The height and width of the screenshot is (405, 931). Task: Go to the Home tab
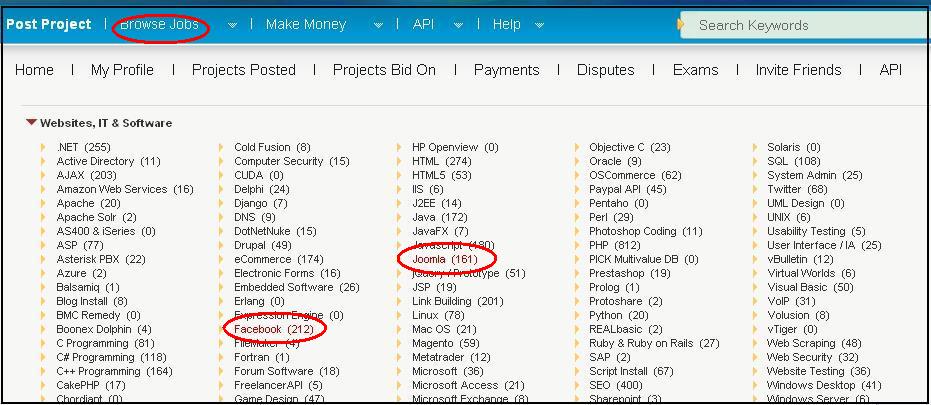click(x=34, y=70)
